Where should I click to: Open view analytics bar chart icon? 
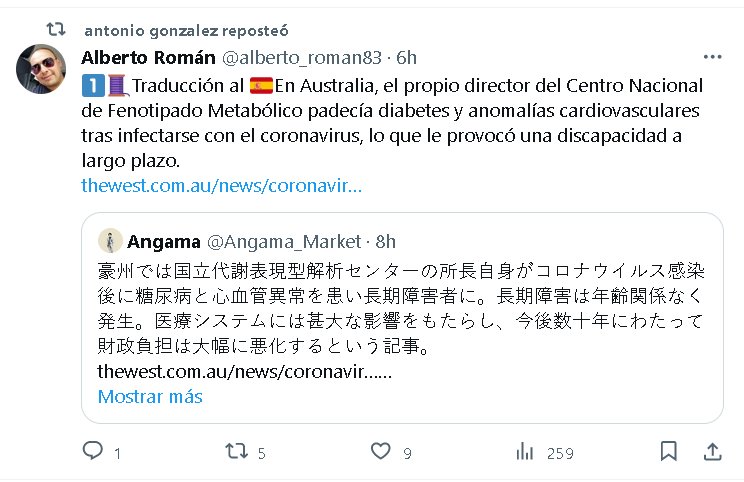pos(525,451)
